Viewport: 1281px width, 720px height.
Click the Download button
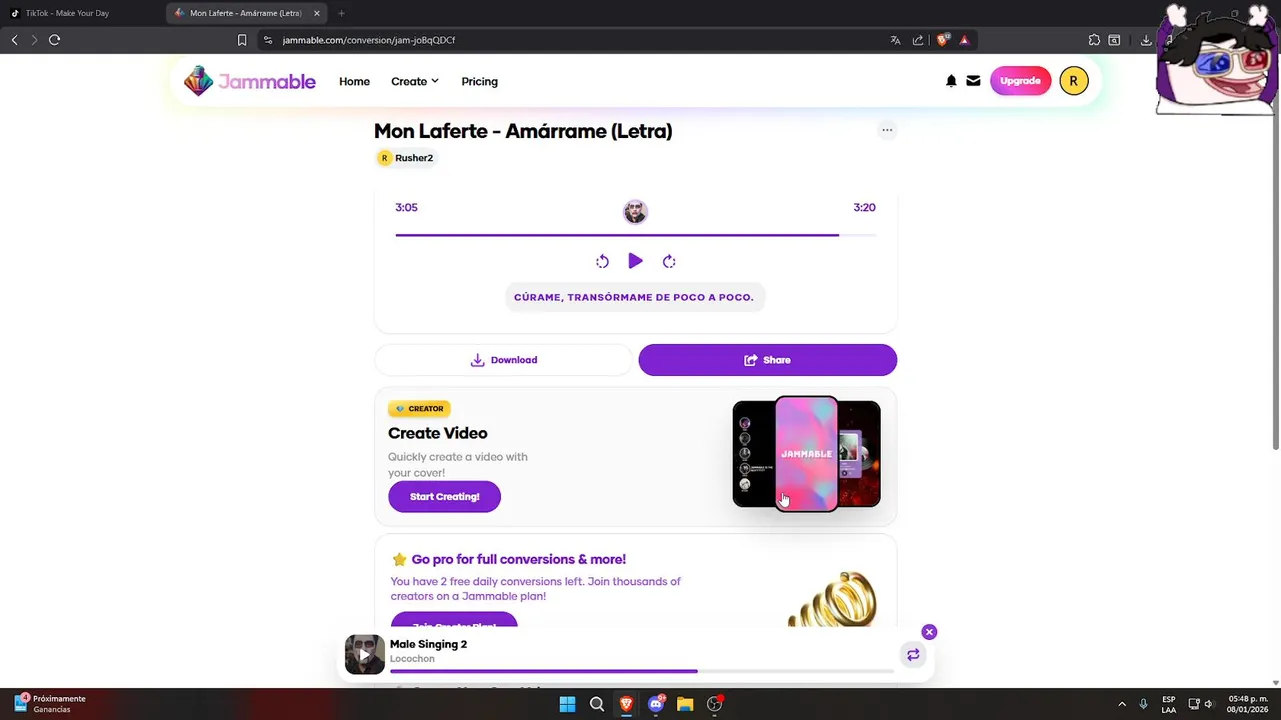504,360
